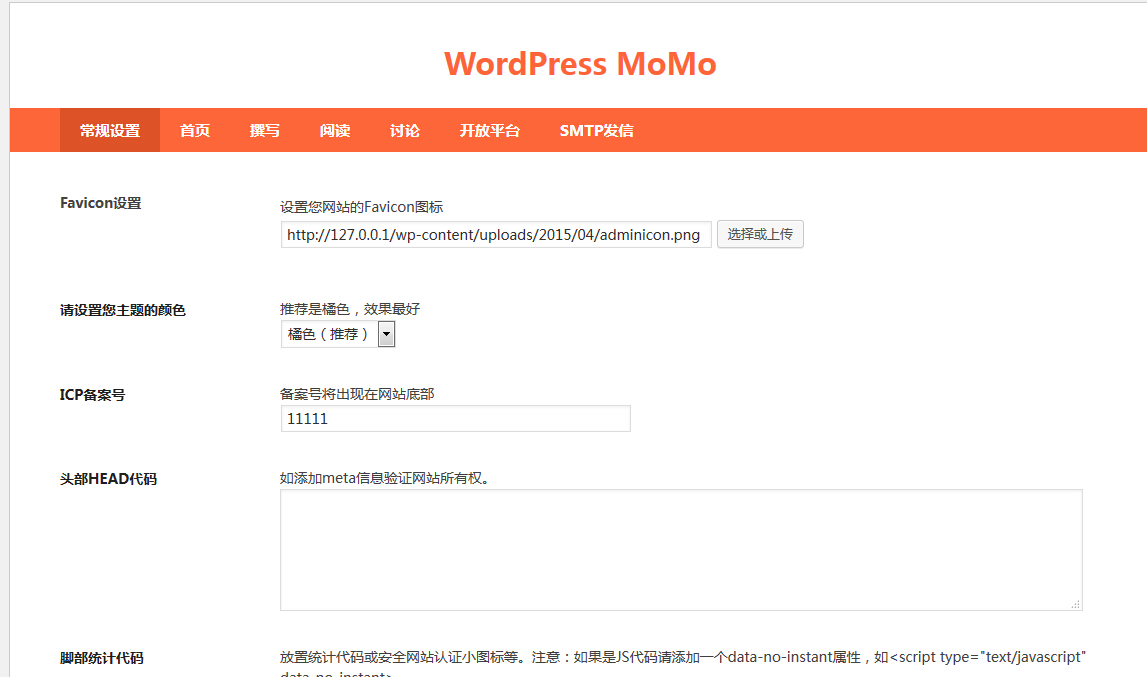Image resolution: width=1147 pixels, height=677 pixels.
Task: Click the 选择或上传 button
Action: pyautogui.click(x=760, y=234)
